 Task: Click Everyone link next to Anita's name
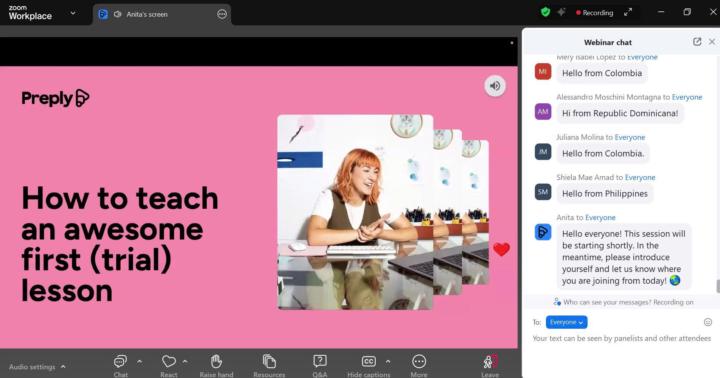[600, 218]
